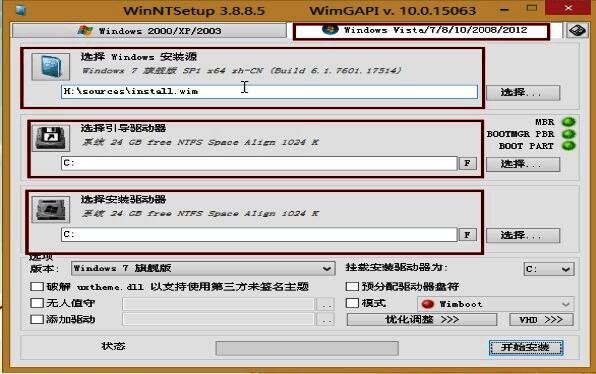Image resolution: width=596 pixels, height=374 pixels.
Task: Click the 无人值守 file path field
Action: tap(218, 304)
